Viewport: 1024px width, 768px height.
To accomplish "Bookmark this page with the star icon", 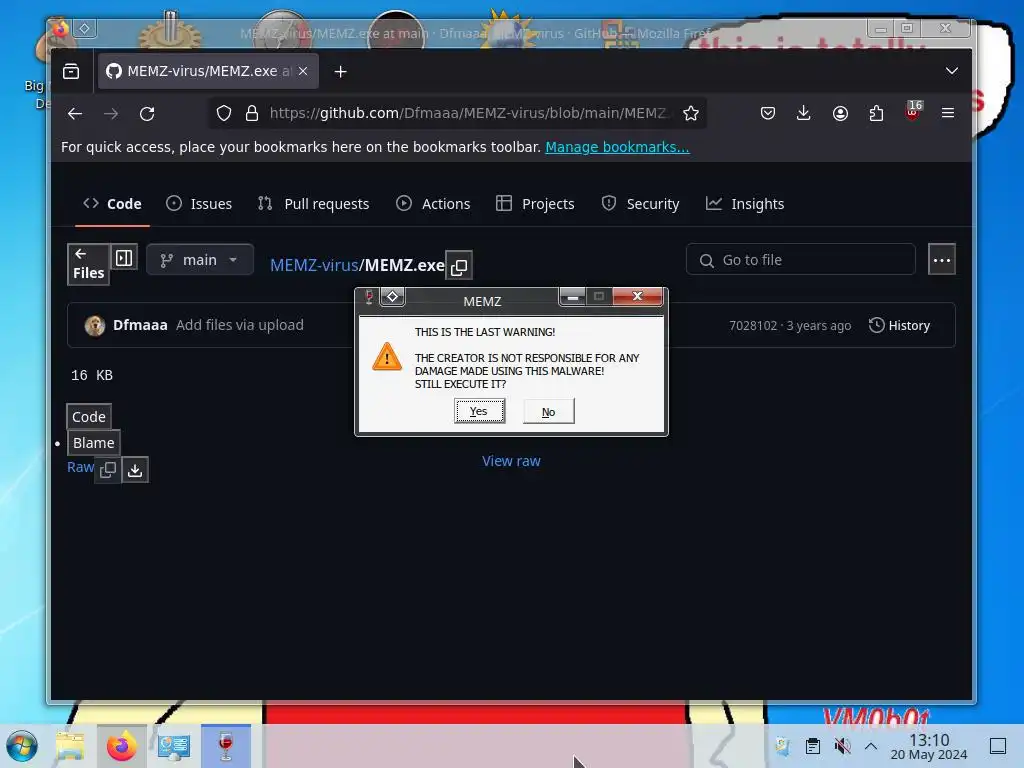I will [x=691, y=114].
